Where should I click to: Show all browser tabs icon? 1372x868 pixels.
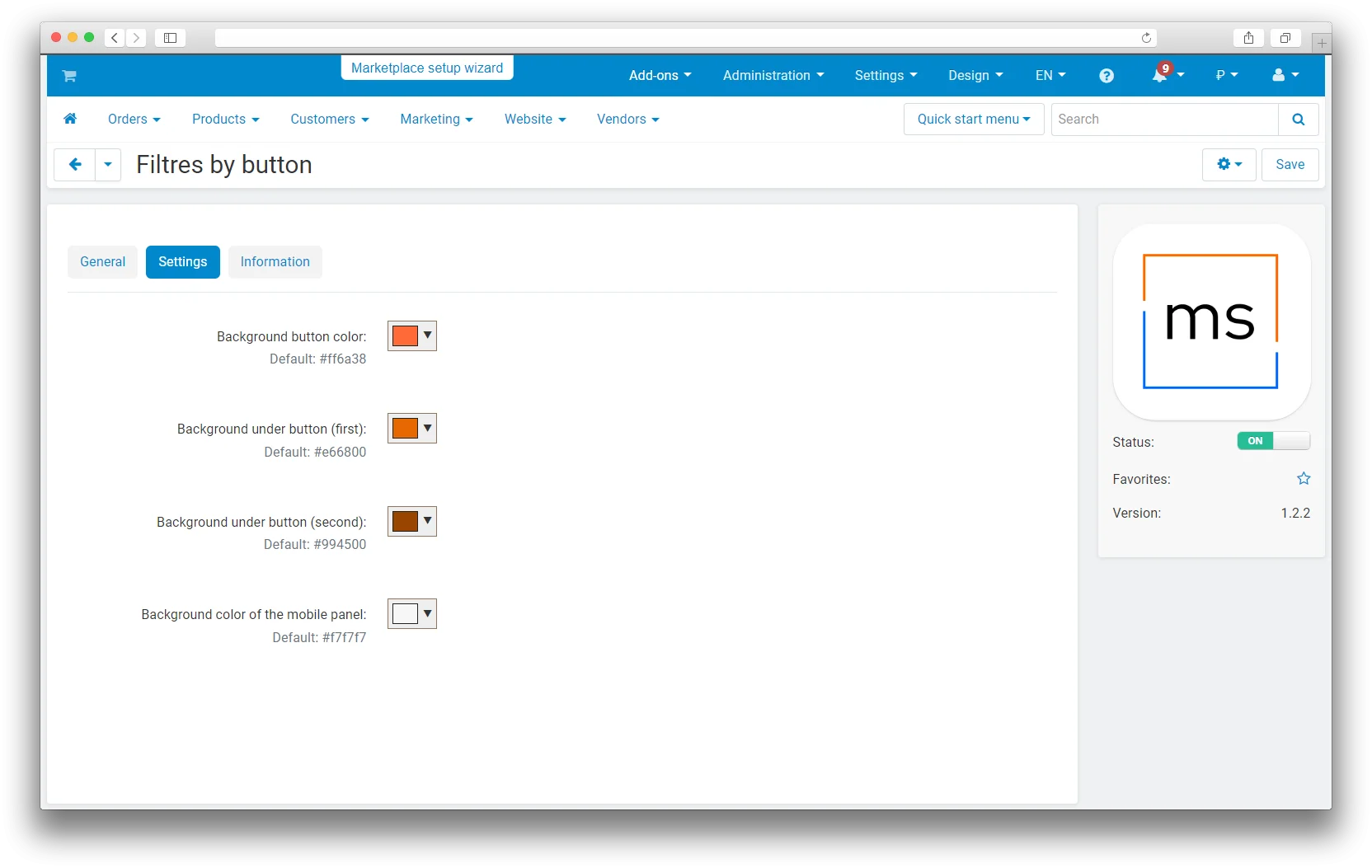[x=1285, y=38]
